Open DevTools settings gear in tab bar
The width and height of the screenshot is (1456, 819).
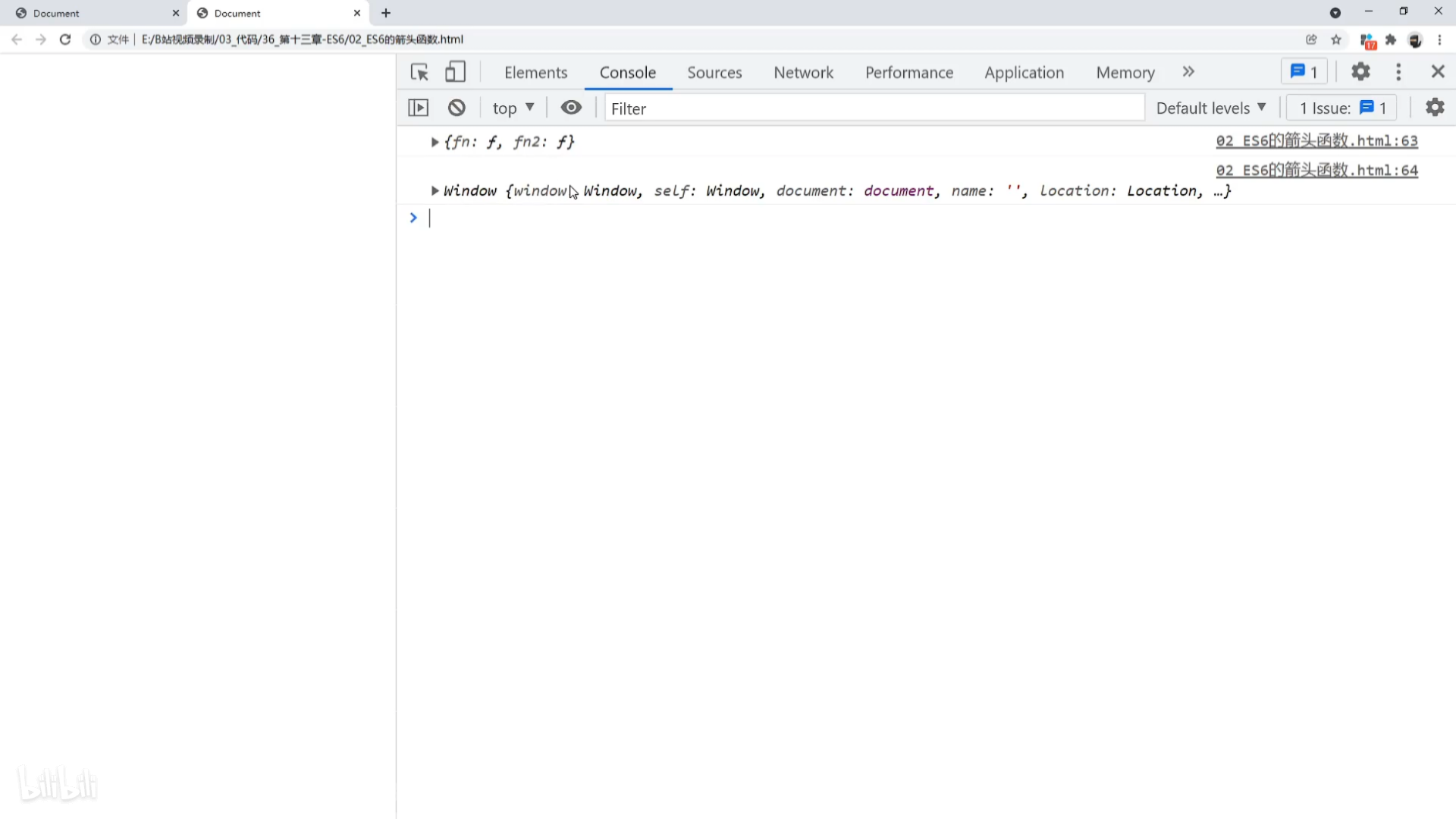(1360, 72)
